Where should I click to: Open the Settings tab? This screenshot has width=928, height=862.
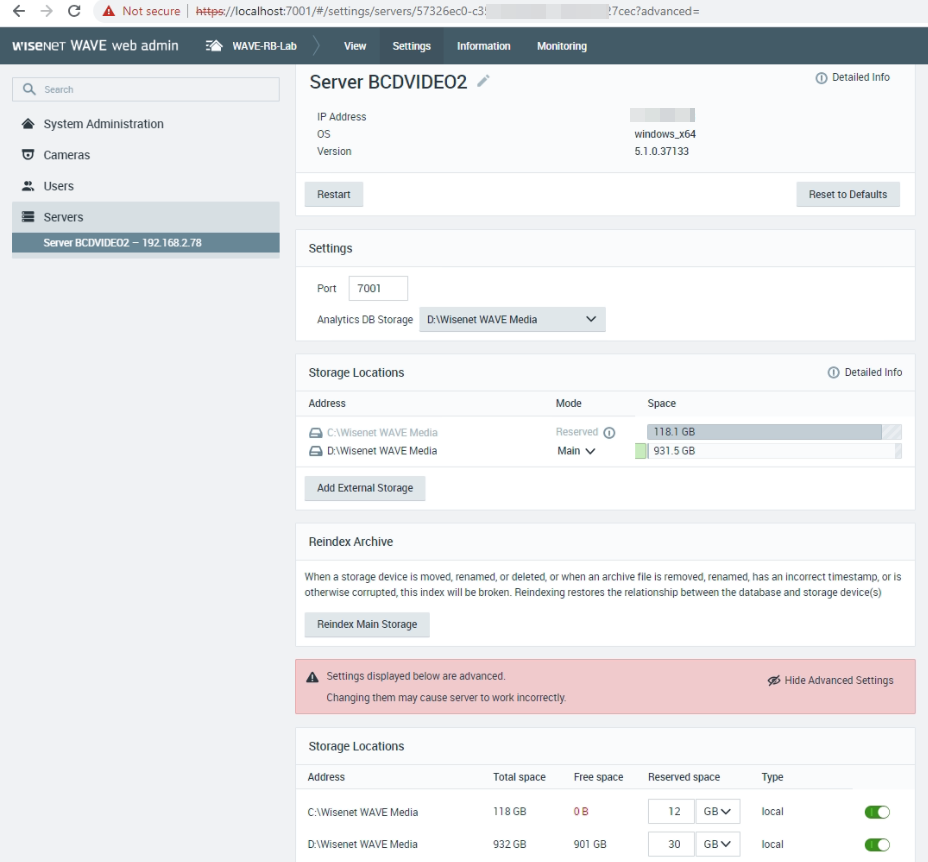pyautogui.click(x=411, y=46)
